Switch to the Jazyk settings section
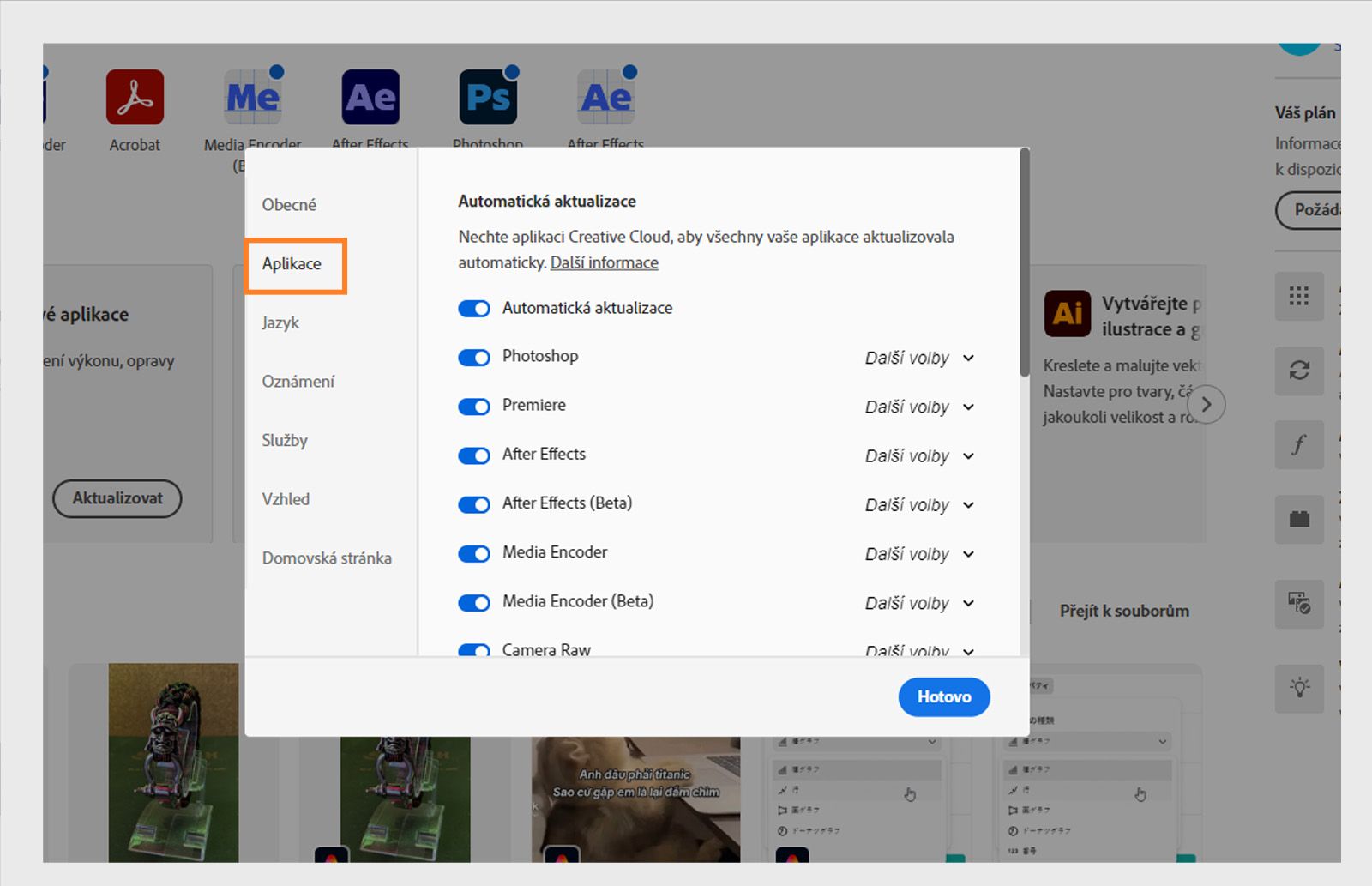Viewport: 1372px width, 886px height. point(280,322)
